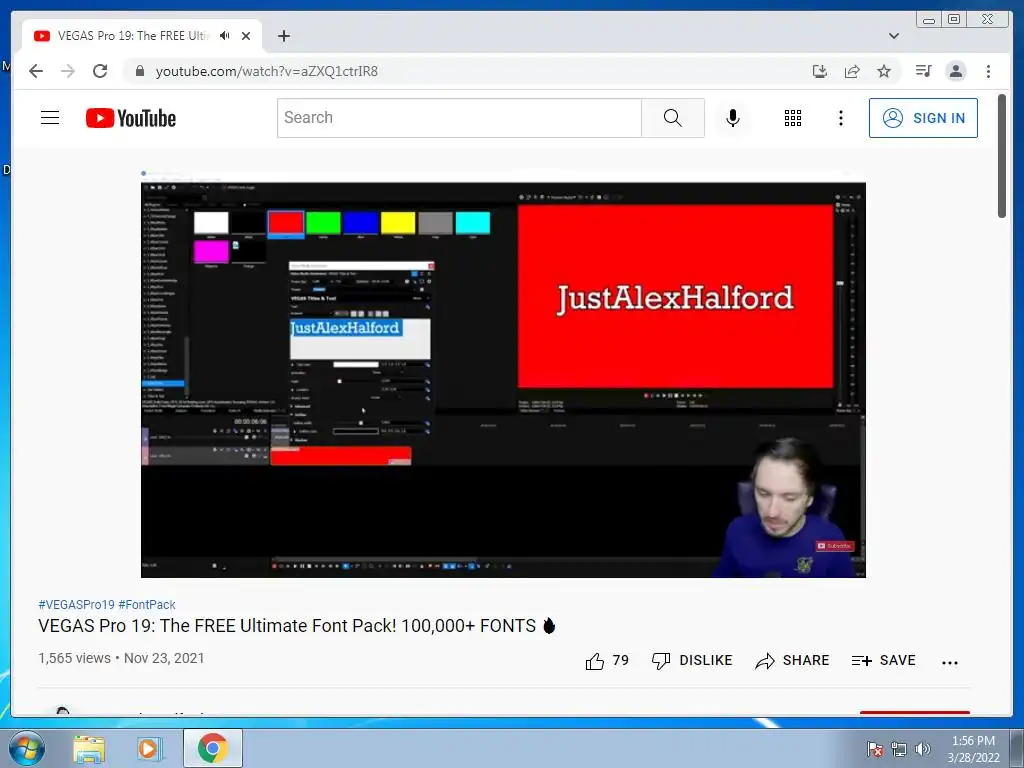This screenshot has height=768, width=1024.
Task: Go to YouTube home via the logo
Action: point(131,118)
